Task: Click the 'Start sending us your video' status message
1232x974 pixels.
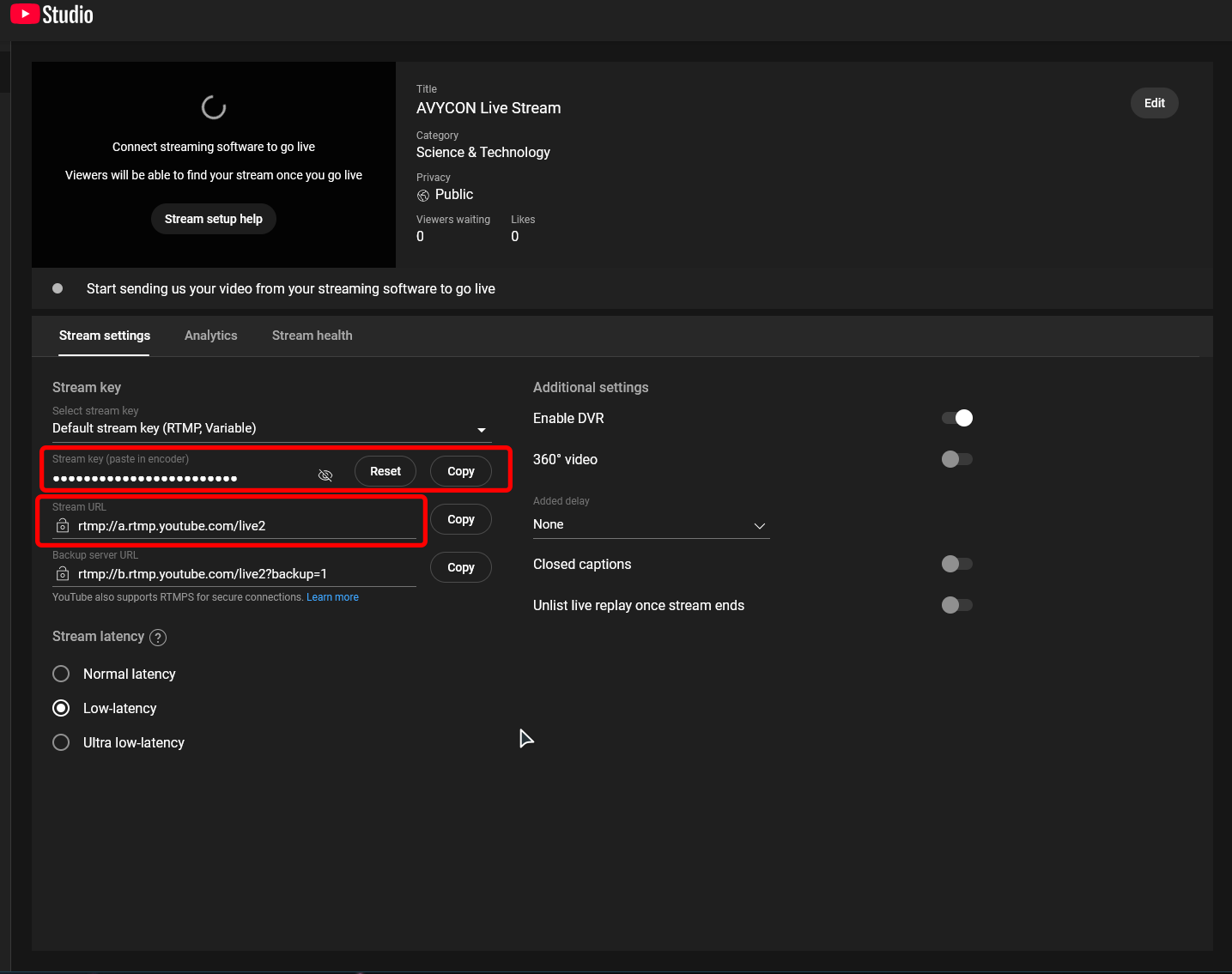Action: point(291,289)
